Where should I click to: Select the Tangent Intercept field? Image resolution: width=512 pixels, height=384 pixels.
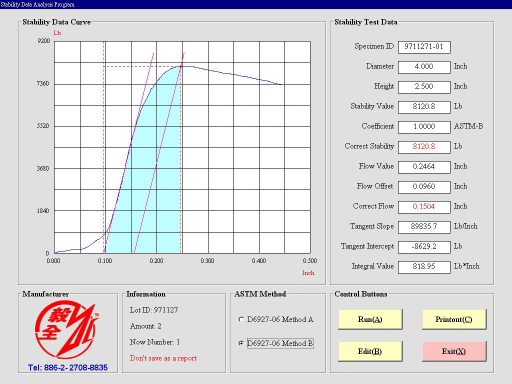(x=424, y=247)
